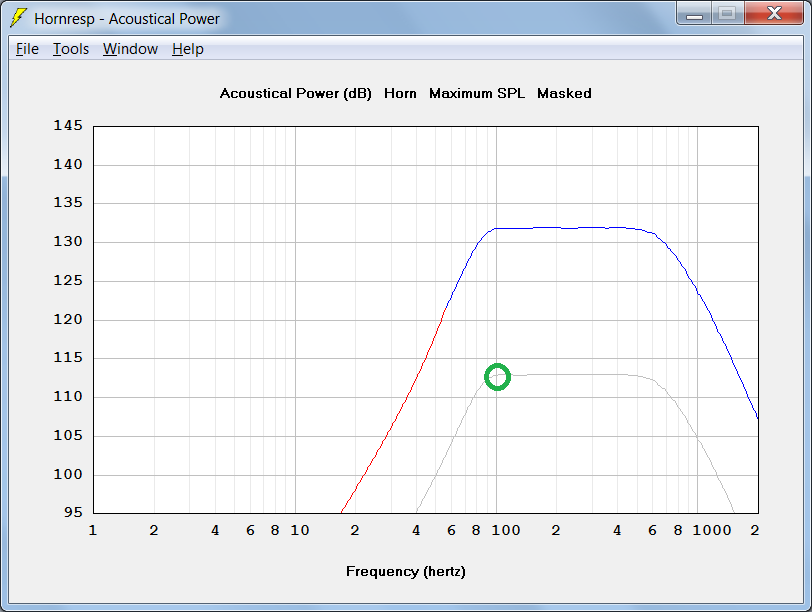Open the Help menu
Viewport: 812px width, 612px height.
(187, 49)
